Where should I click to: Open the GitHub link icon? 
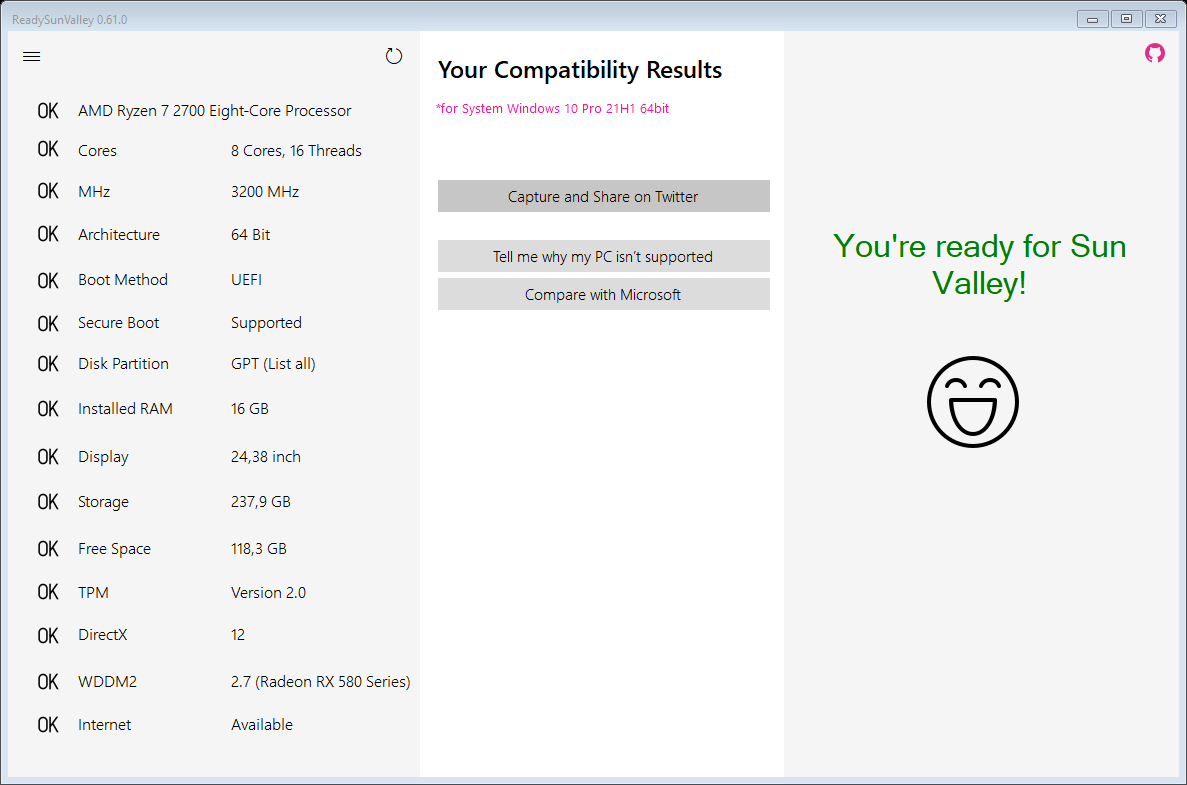pos(1154,53)
